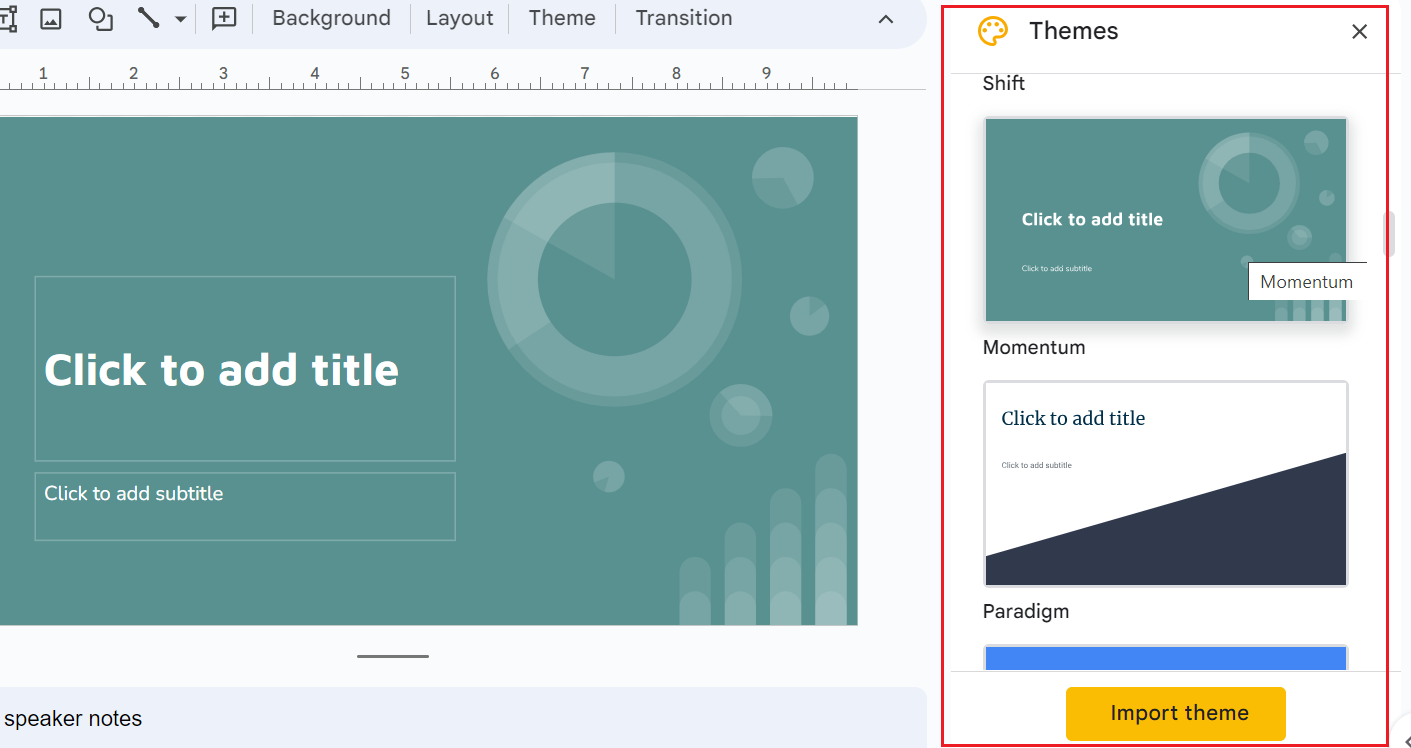This screenshot has width=1411, height=748.
Task: Open the Background settings
Action: tap(331, 18)
